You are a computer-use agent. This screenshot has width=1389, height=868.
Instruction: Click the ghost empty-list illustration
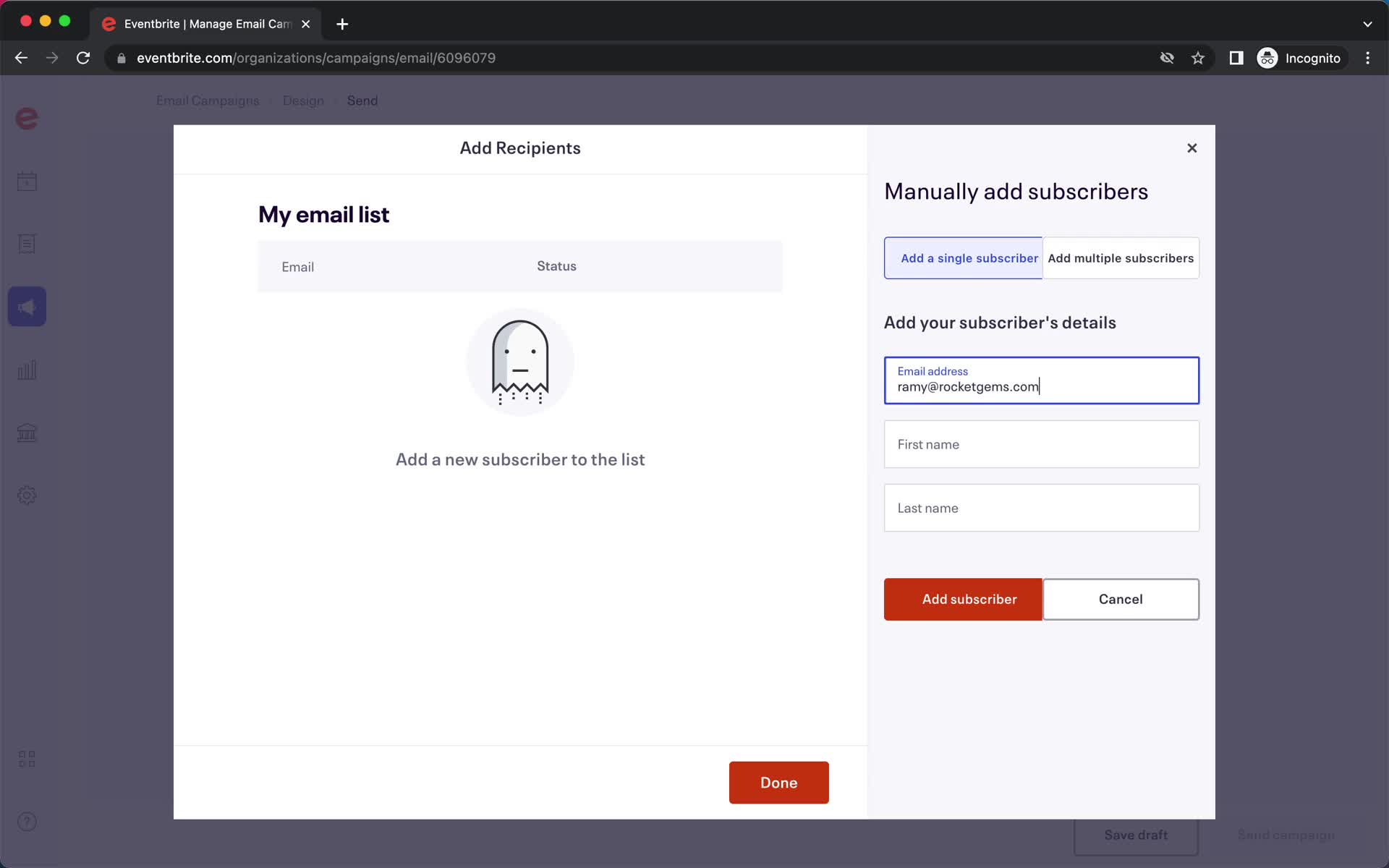[520, 362]
